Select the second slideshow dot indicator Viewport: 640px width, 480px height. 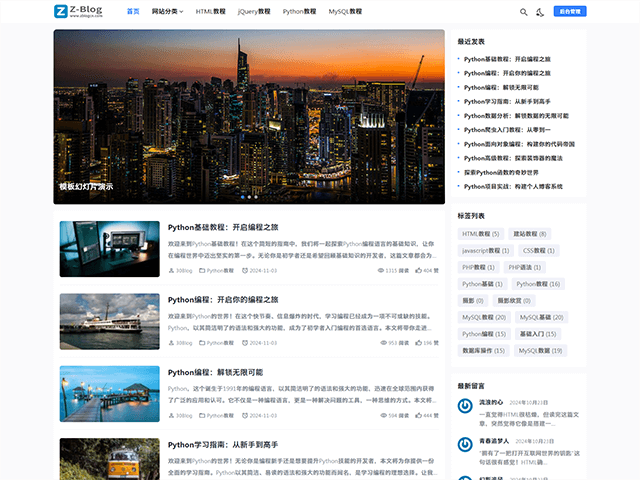tap(249, 197)
